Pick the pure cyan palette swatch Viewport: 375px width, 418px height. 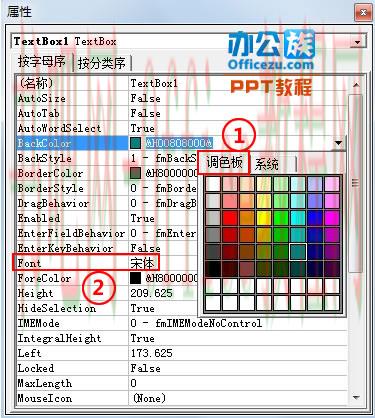[298, 218]
